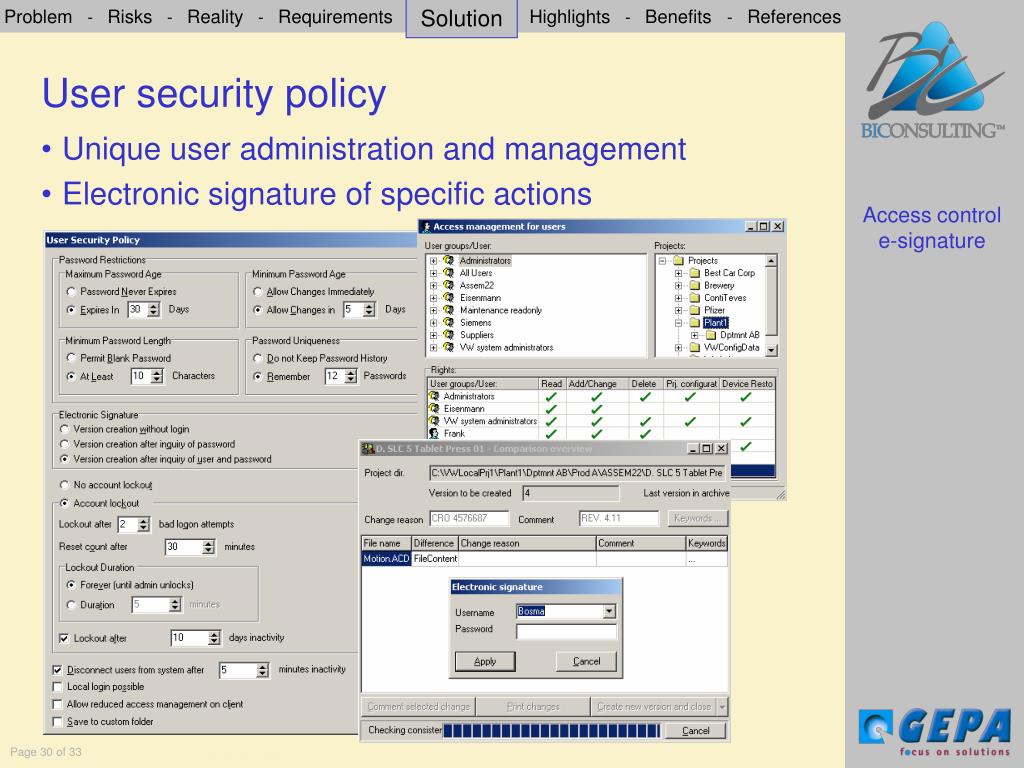
Task: Click the Administrators group icon in the user groups tree
Action: [449, 260]
